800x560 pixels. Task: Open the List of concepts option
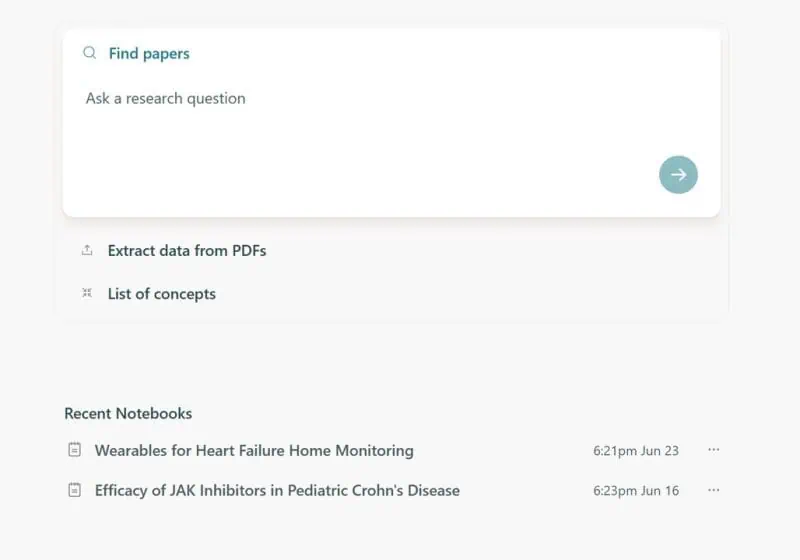(x=162, y=294)
